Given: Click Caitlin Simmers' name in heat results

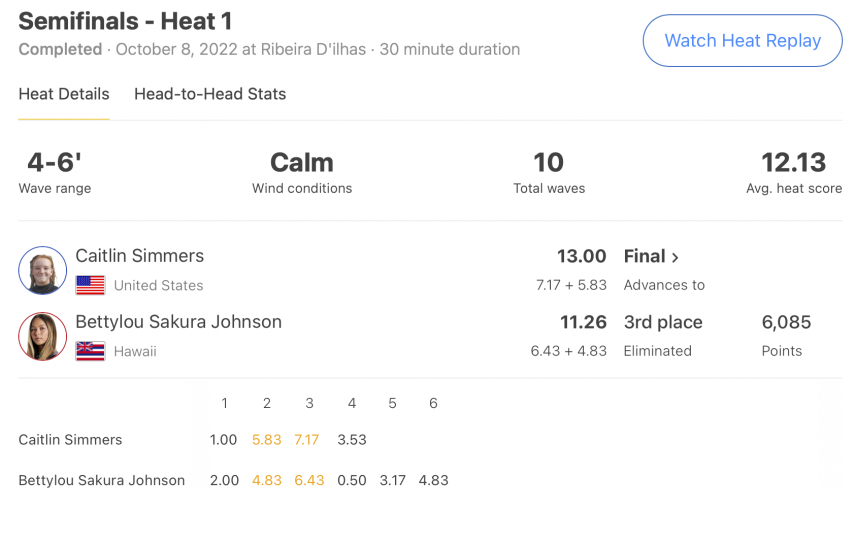Looking at the screenshot, I should pos(140,256).
